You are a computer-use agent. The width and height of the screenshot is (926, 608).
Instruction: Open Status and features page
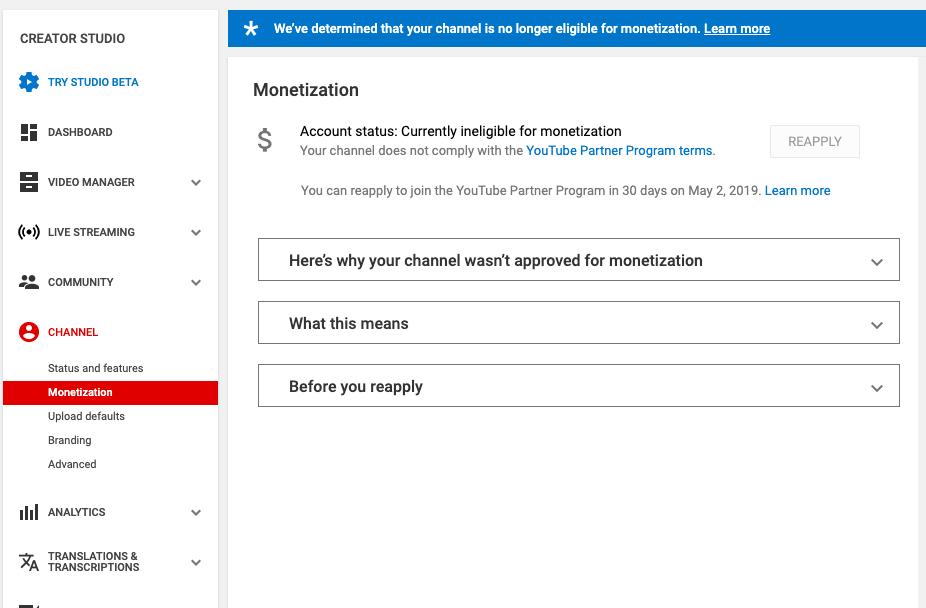95,368
